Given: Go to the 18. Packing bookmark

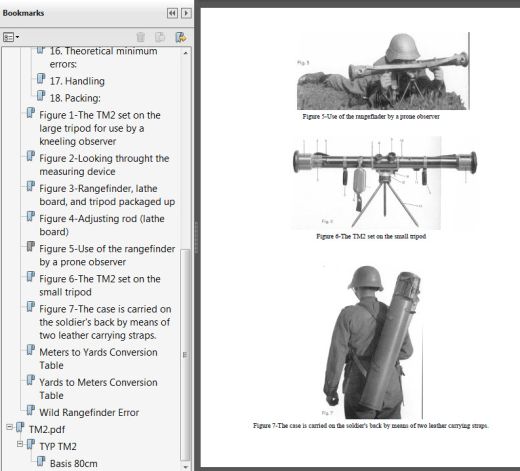Looking at the screenshot, I should 75,98.
